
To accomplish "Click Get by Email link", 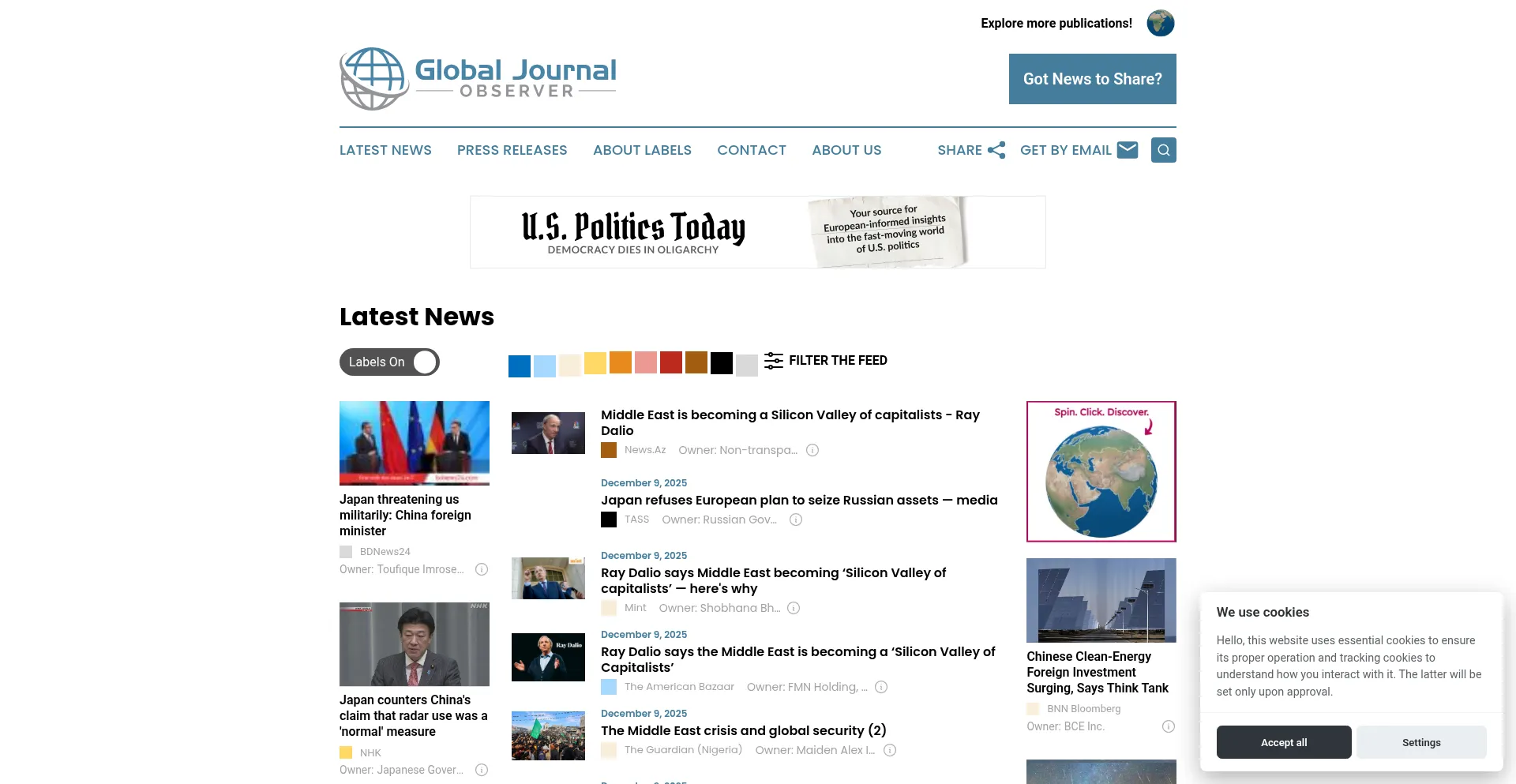I will 1065,150.
